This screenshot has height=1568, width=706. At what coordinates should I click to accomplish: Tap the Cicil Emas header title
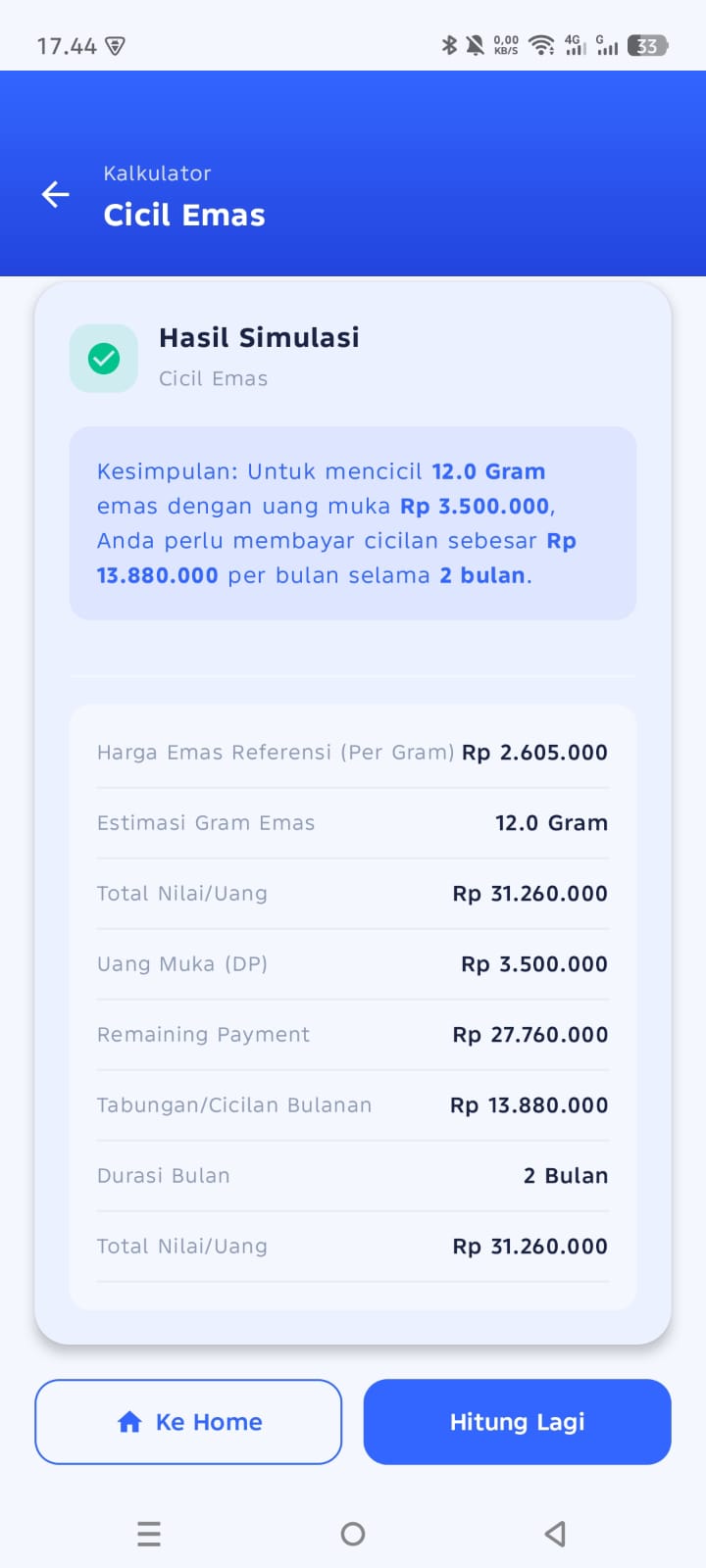184,215
